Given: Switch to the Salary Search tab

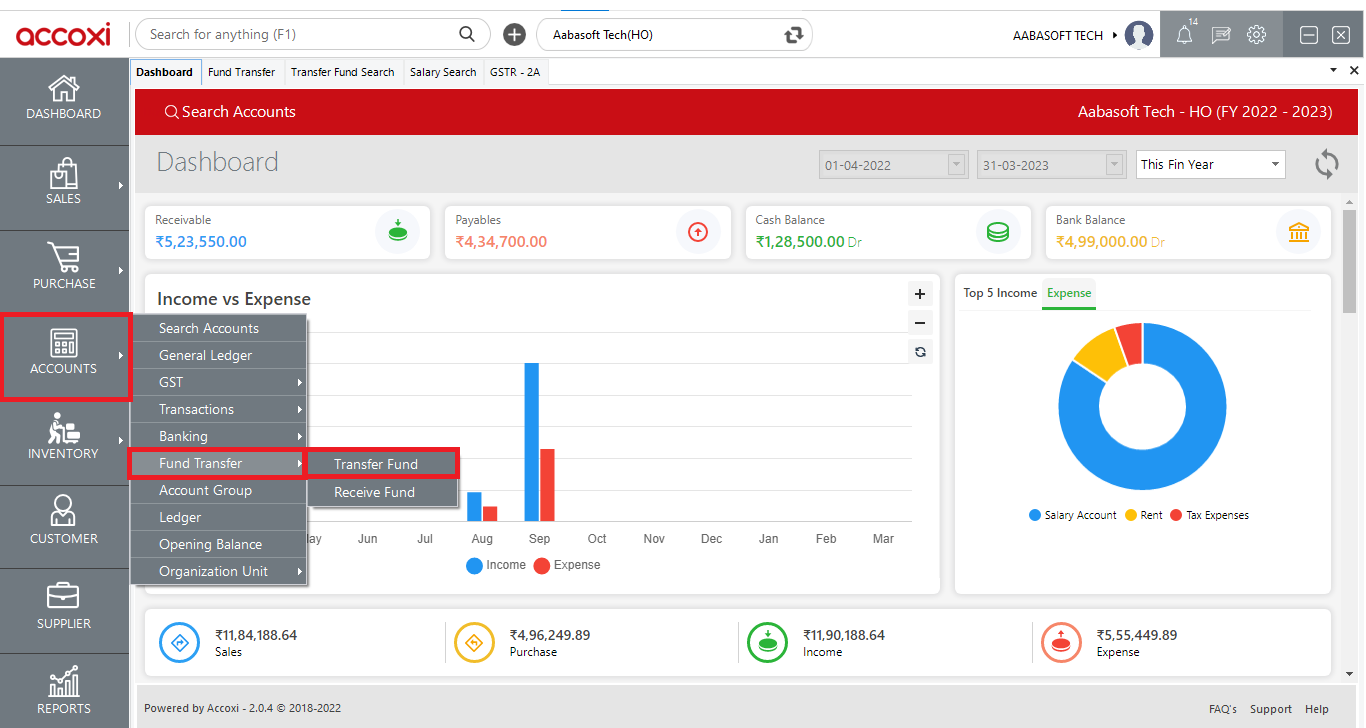Looking at the screenshot, I should coord(443,72).
